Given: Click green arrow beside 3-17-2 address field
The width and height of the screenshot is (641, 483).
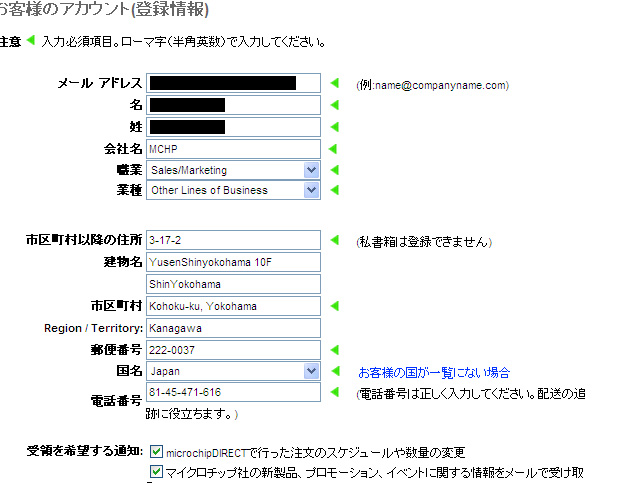Looking at the screenshot, I should (x=335, y=240).
